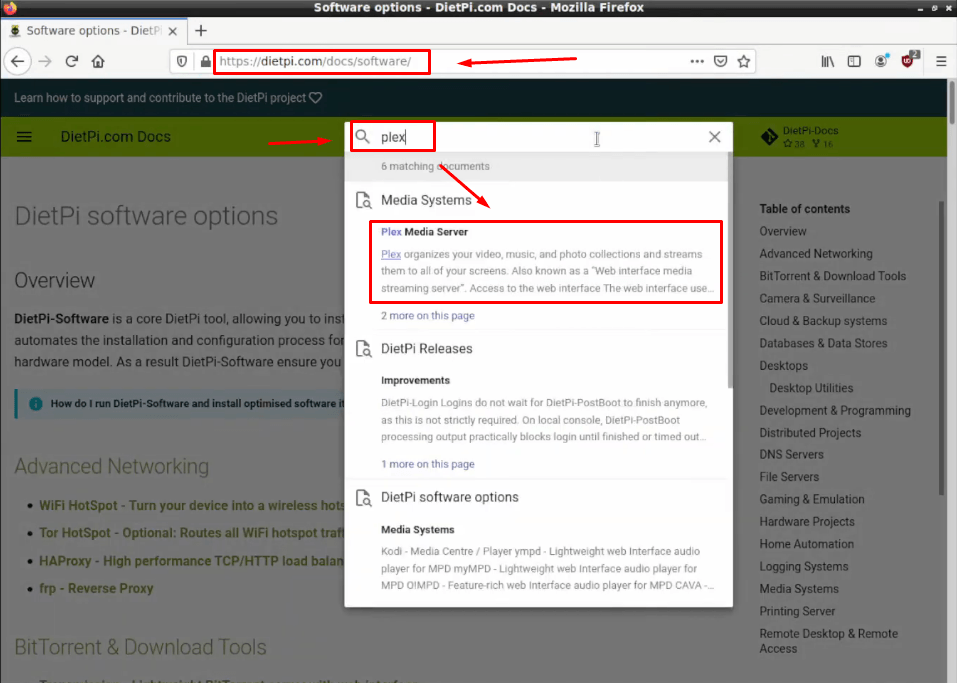Open Firefox hamburger application menu
Viewport: 957px width, 683px height.
coord(941,61)
